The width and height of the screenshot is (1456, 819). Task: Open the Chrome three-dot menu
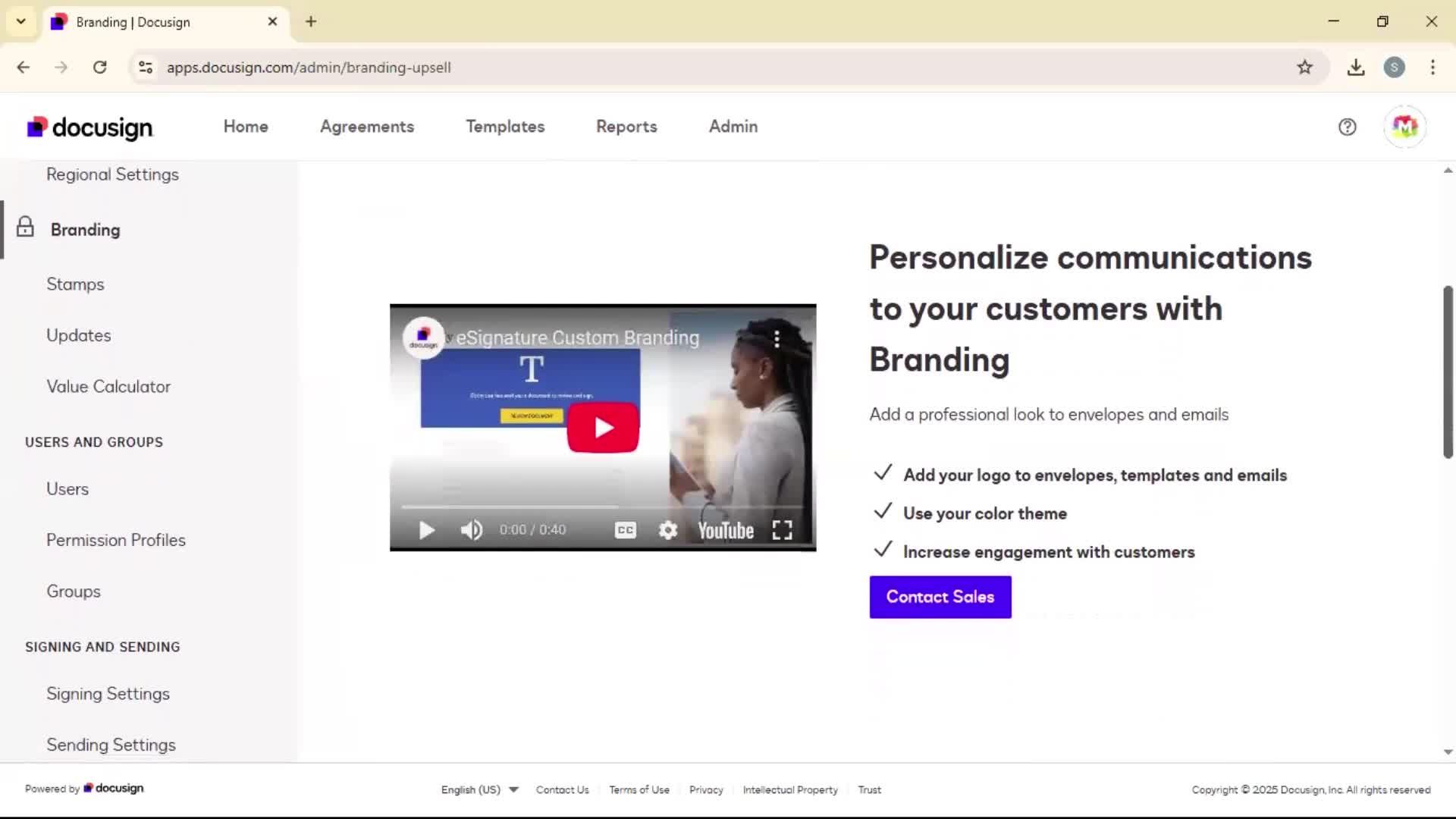(x=1432, y=67)
